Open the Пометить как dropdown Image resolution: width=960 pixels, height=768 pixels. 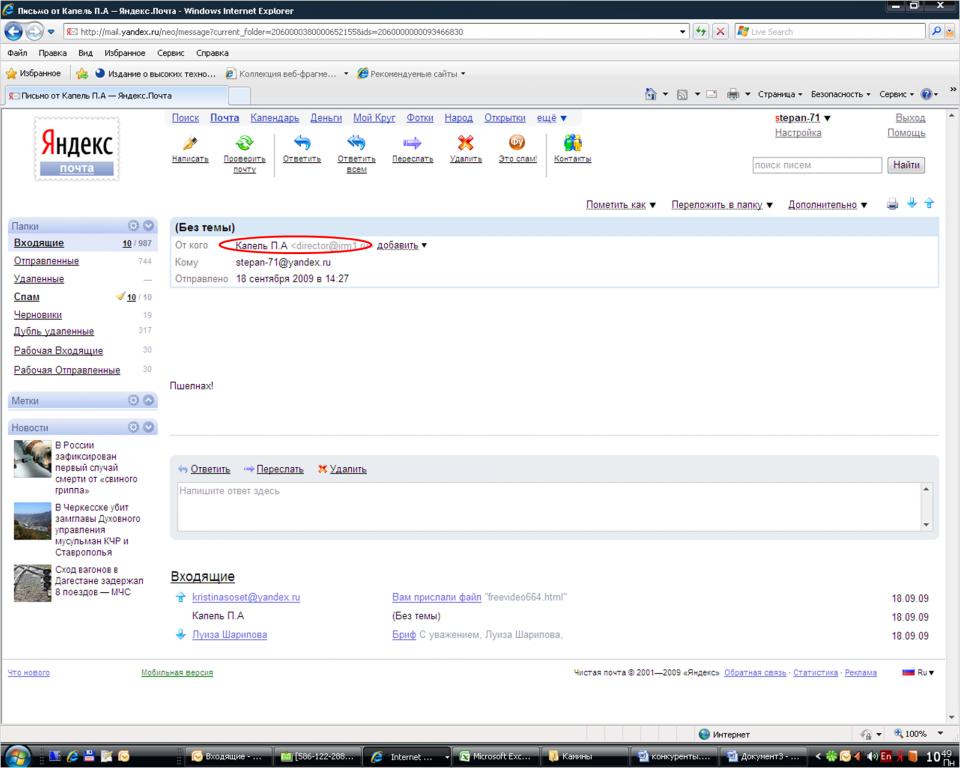point(621,205)
